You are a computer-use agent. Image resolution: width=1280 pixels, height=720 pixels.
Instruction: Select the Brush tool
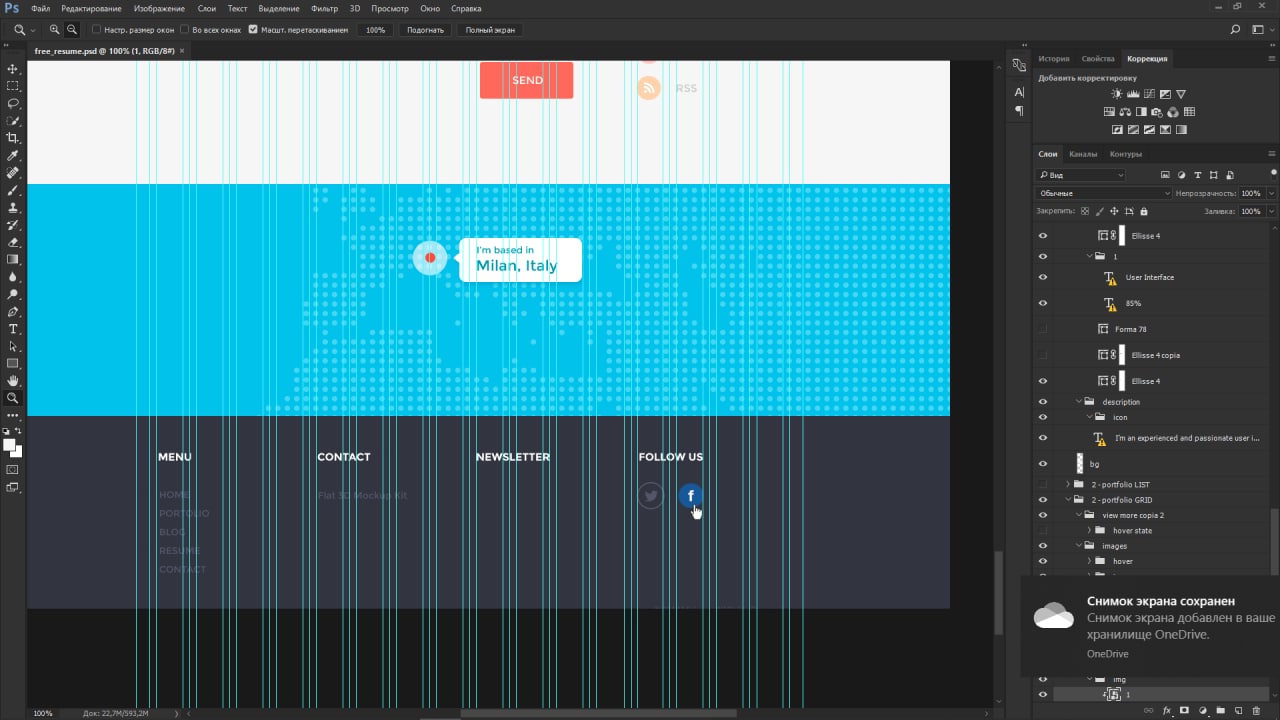[13, 190]
